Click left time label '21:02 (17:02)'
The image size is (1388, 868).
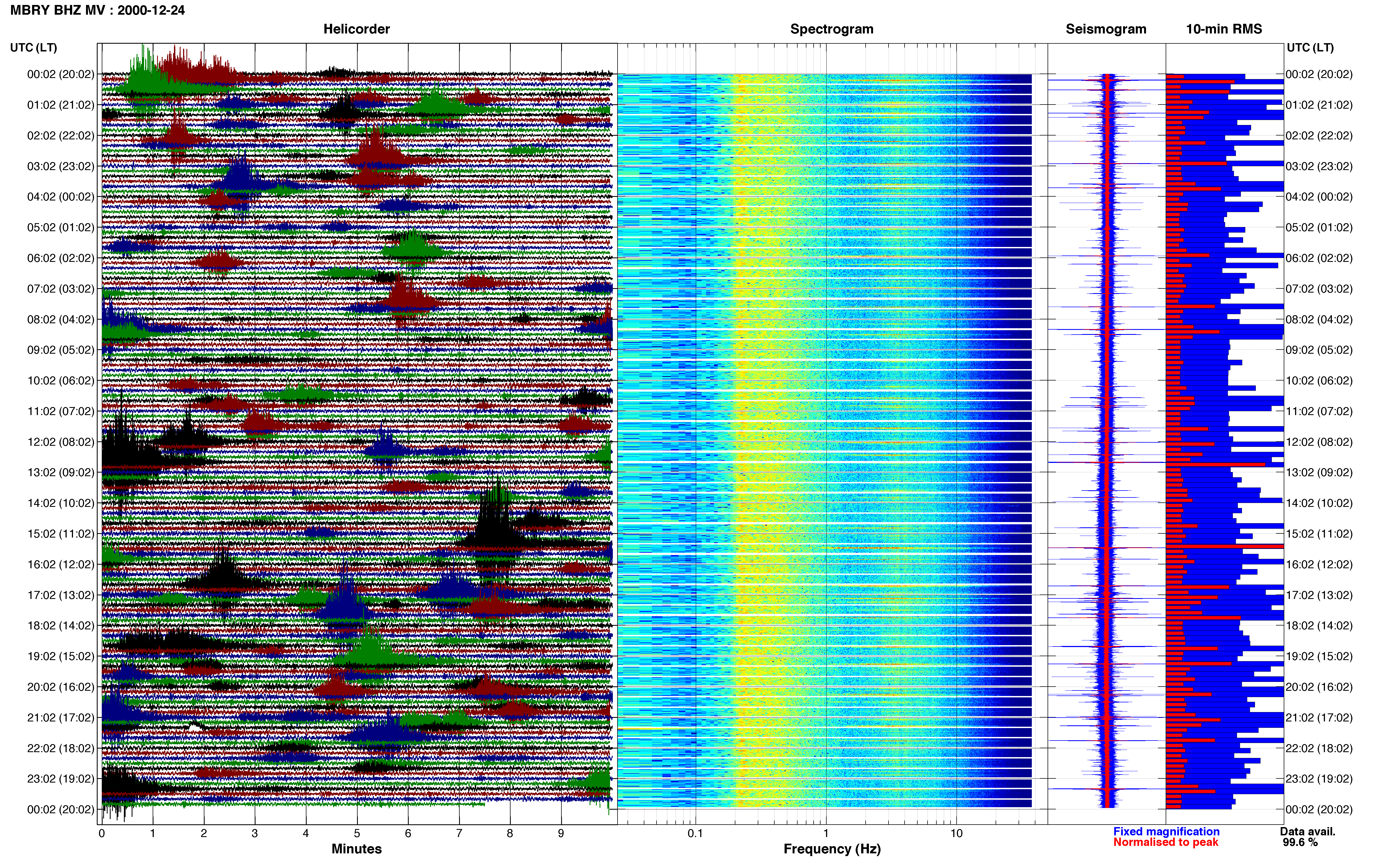click(61, 718)
